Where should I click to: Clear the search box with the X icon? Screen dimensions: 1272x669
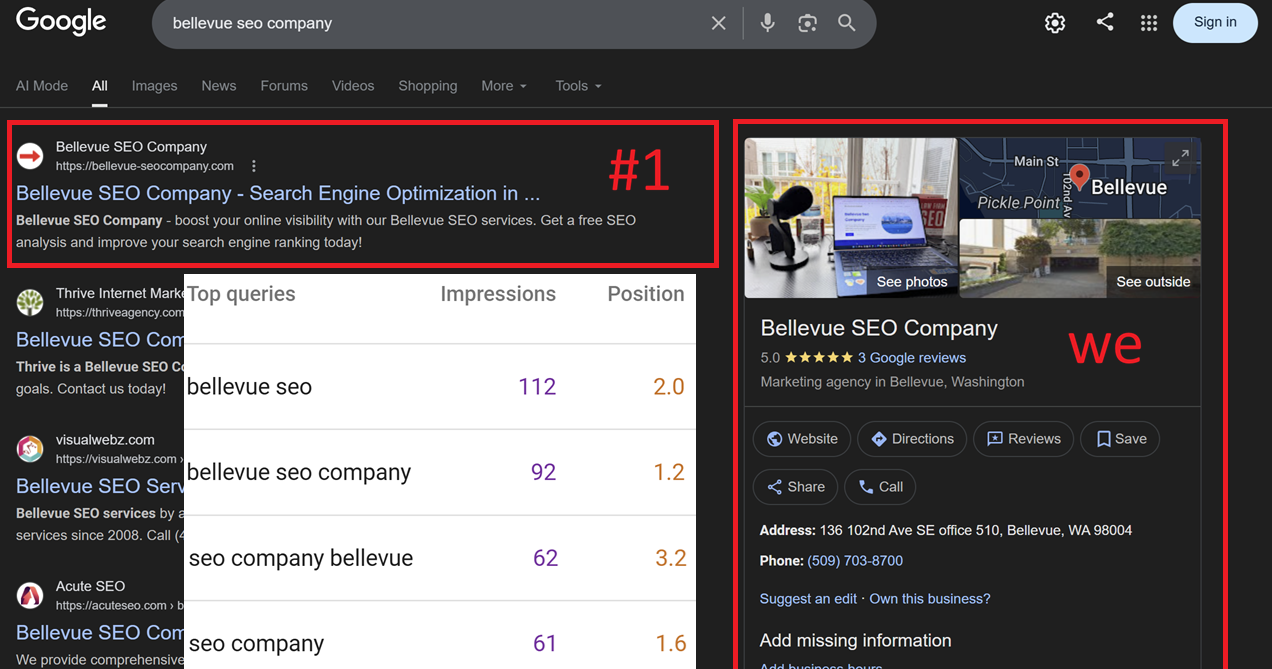point(718,23)
